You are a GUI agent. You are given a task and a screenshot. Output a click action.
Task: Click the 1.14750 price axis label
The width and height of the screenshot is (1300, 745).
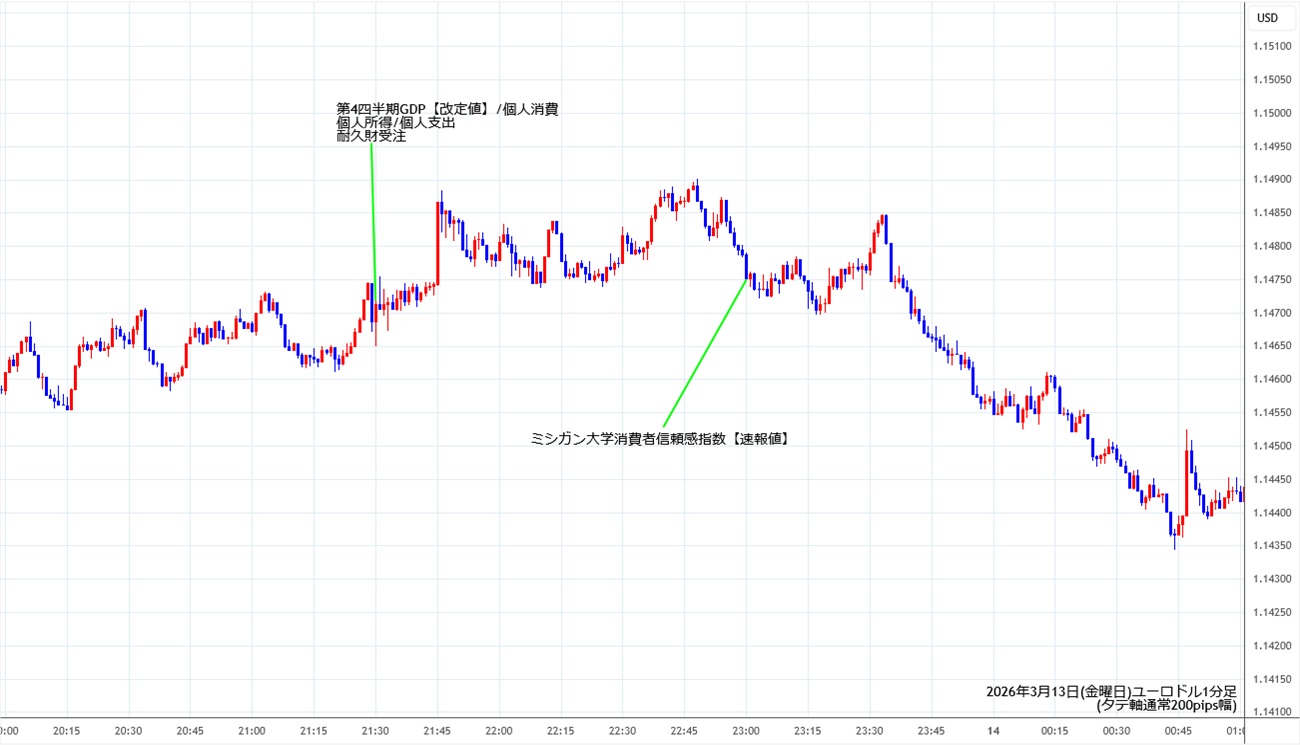click(1271, 280)
